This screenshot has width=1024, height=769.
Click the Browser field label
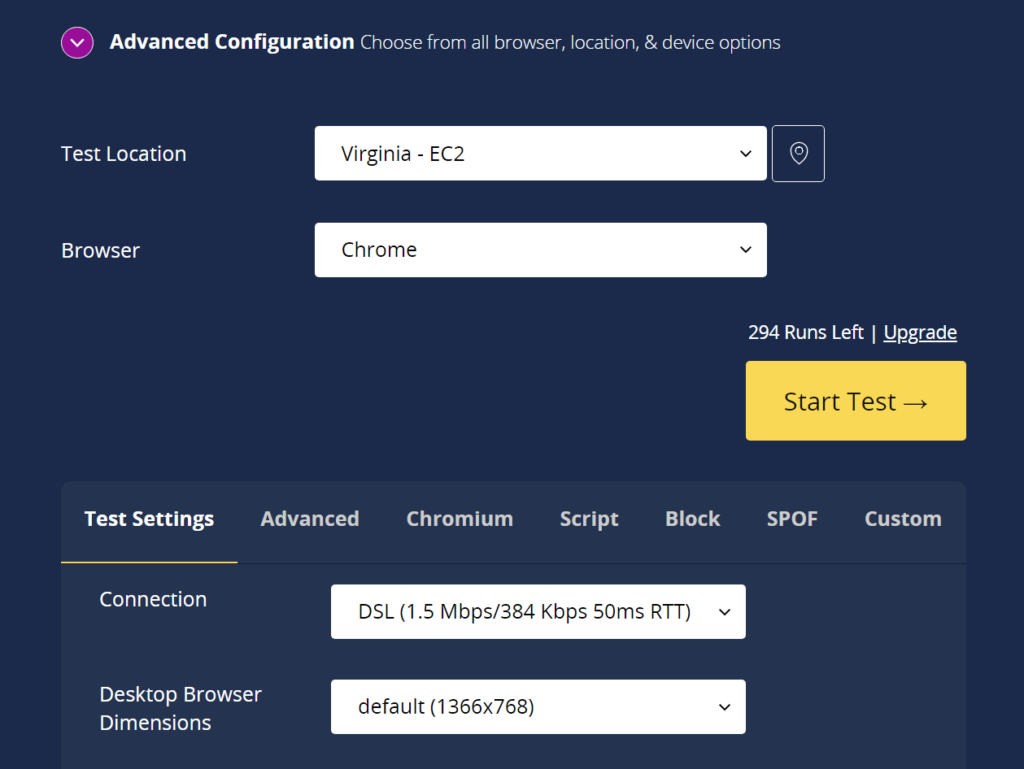pos(101,251)
